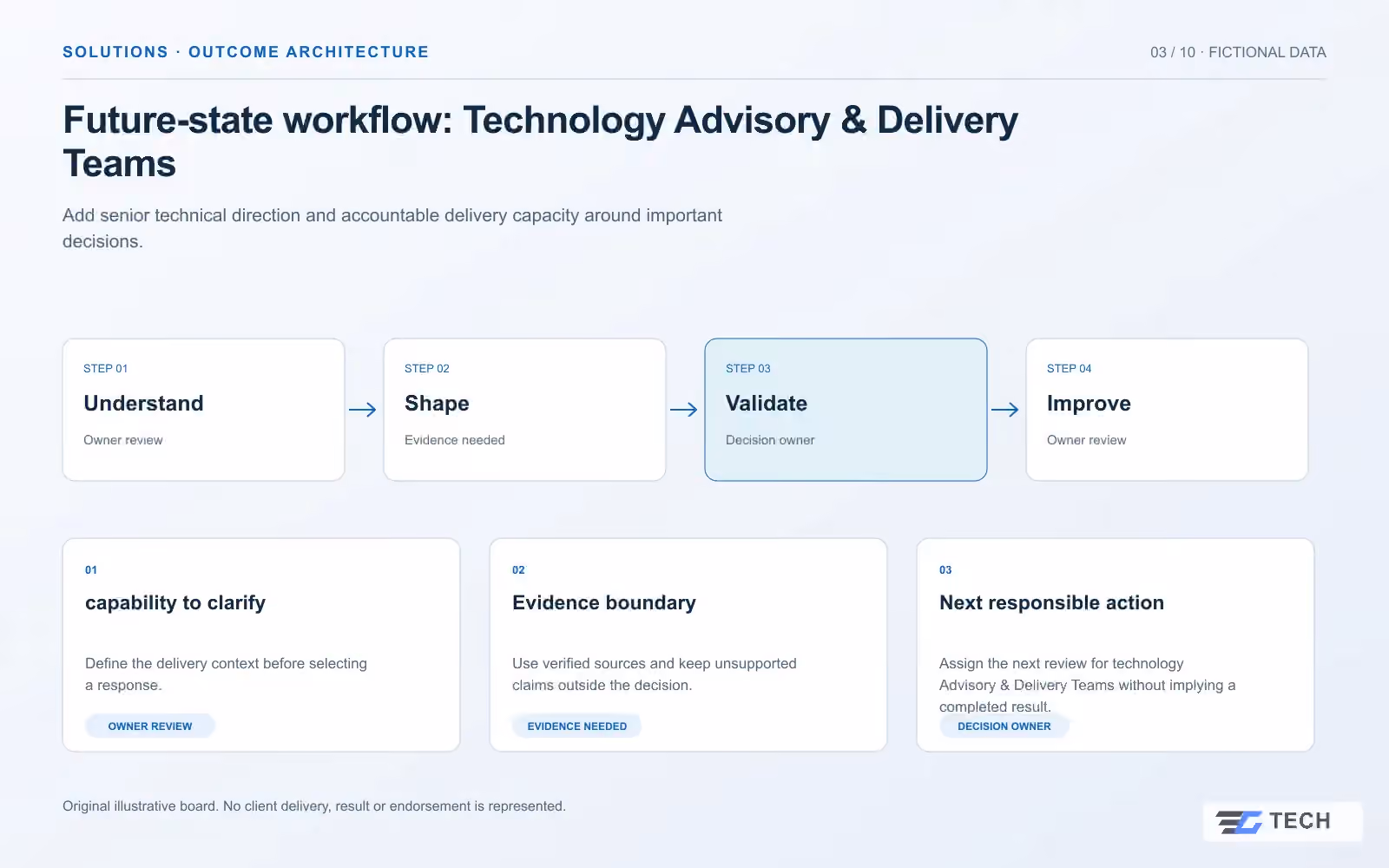Click the 'Assign the next review' description
This screenshot has width=1389, height=868.
[1087, 685]
